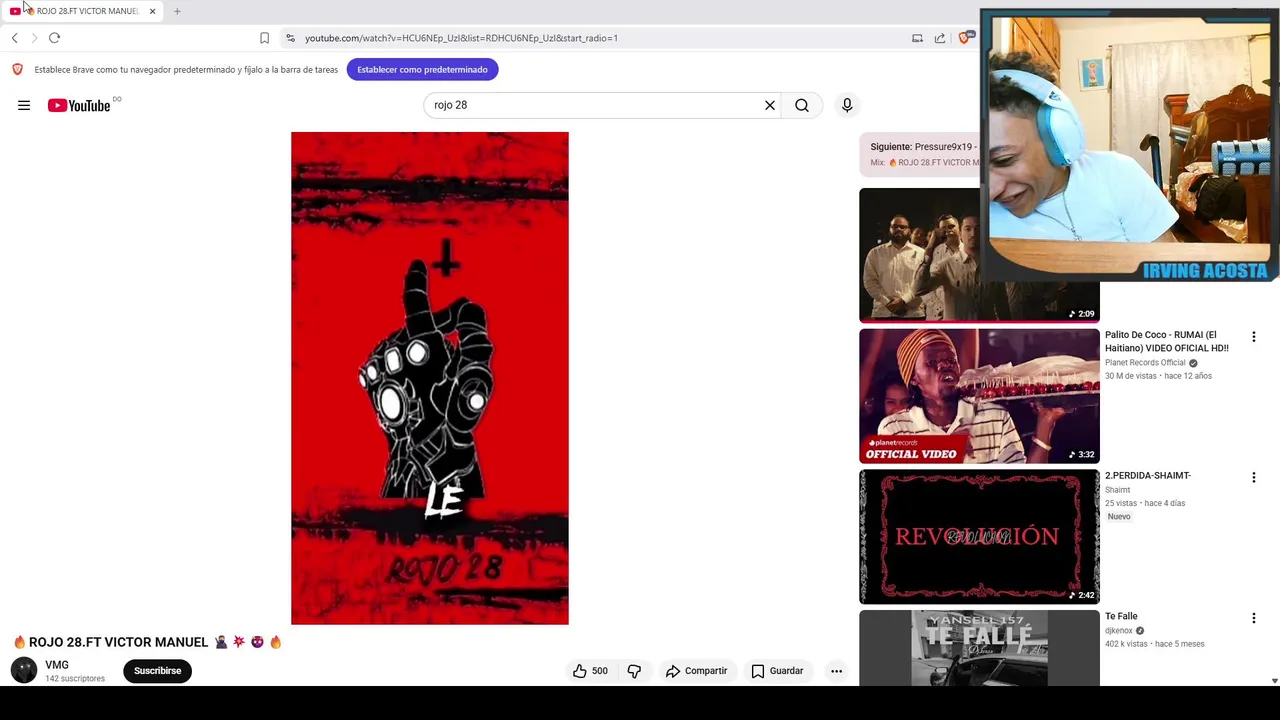Click the "142 suscriptores" text
Screen dimensions: 1280x720
[x=75, y=679]
